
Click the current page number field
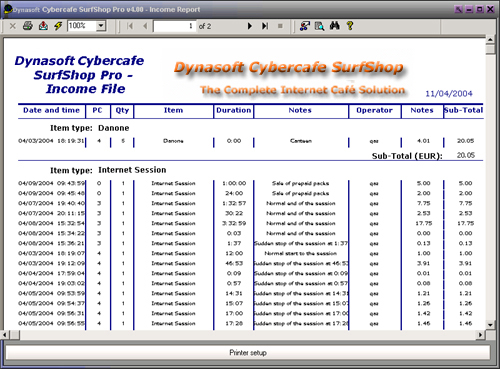174,26
